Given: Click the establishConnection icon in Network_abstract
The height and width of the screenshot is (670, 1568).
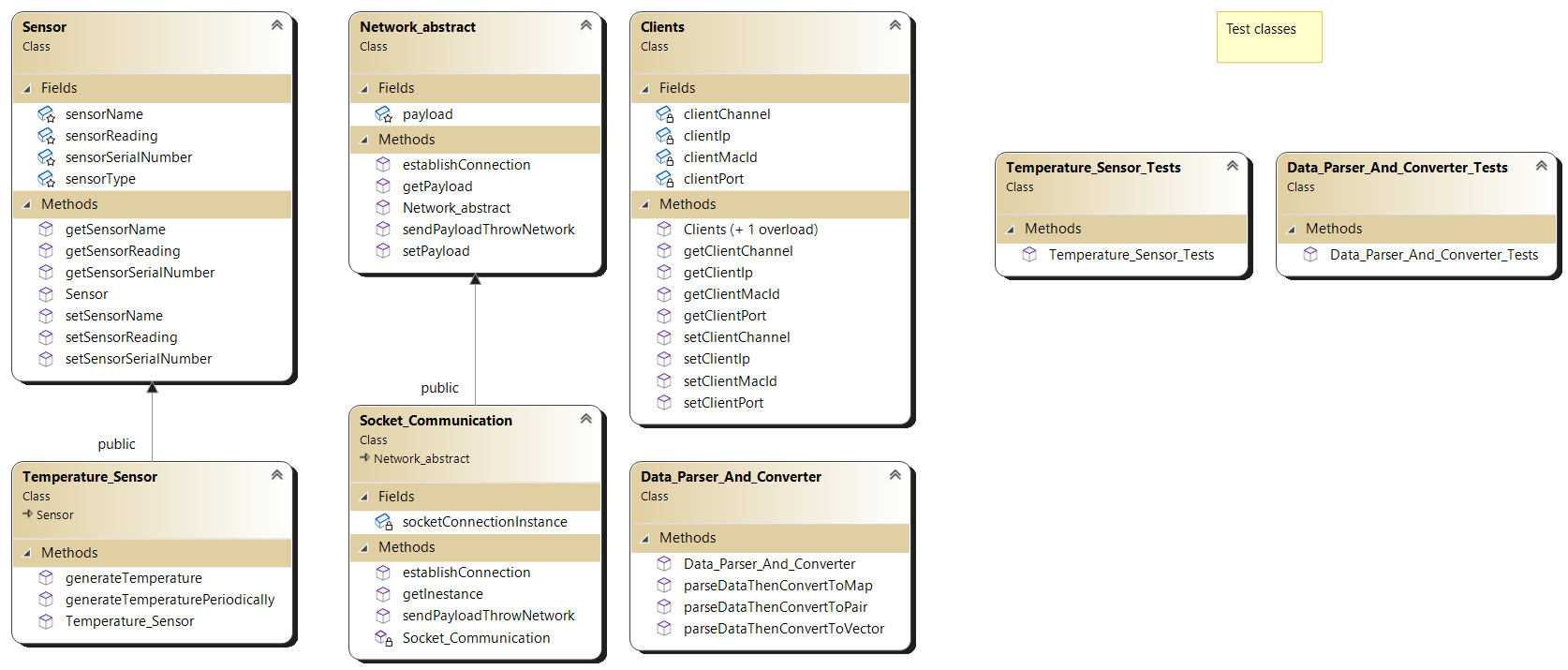Looking at the screenshot, I should tap(383, 165).
